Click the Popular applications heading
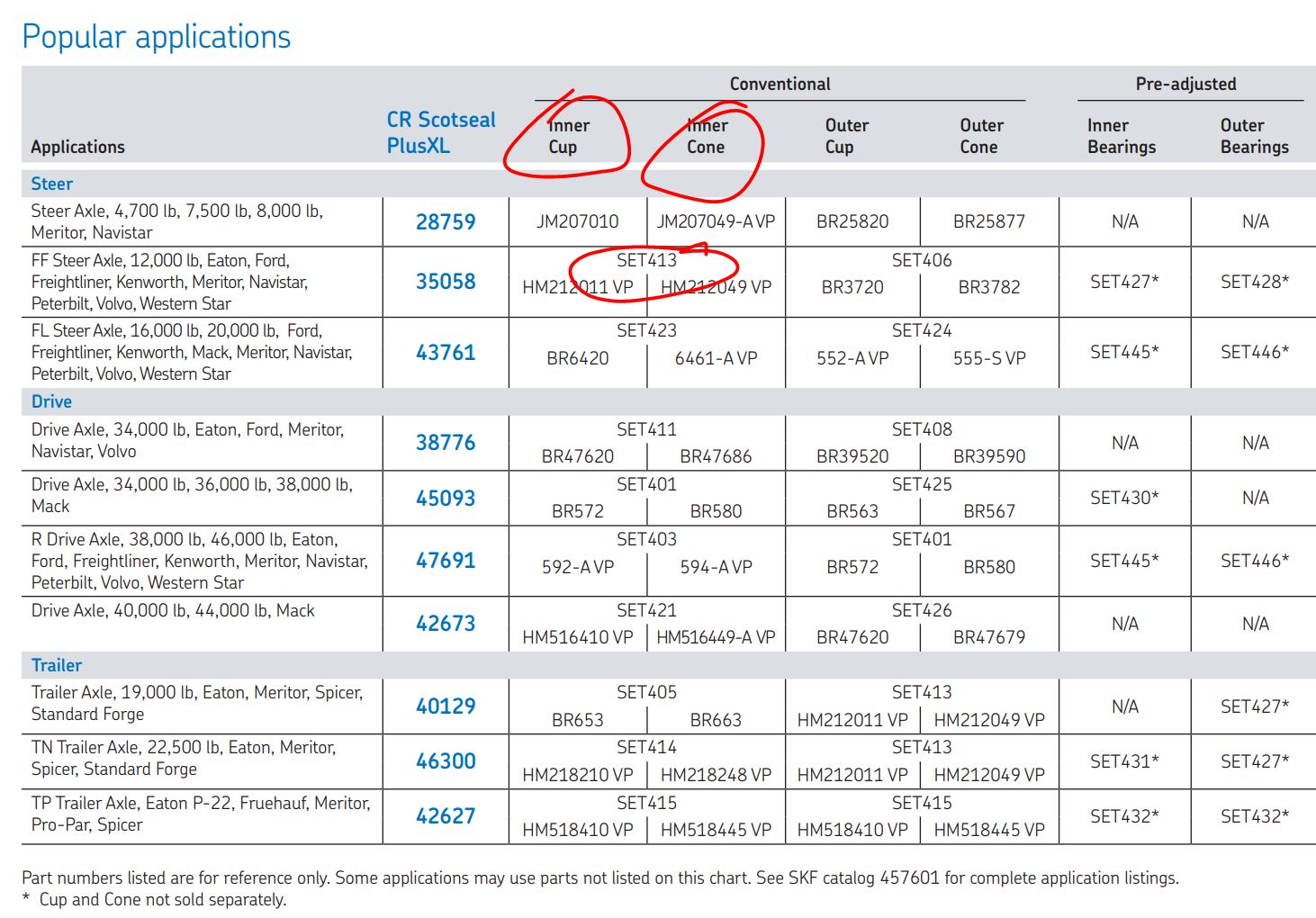1316x918 pixels. coord(156,37)
